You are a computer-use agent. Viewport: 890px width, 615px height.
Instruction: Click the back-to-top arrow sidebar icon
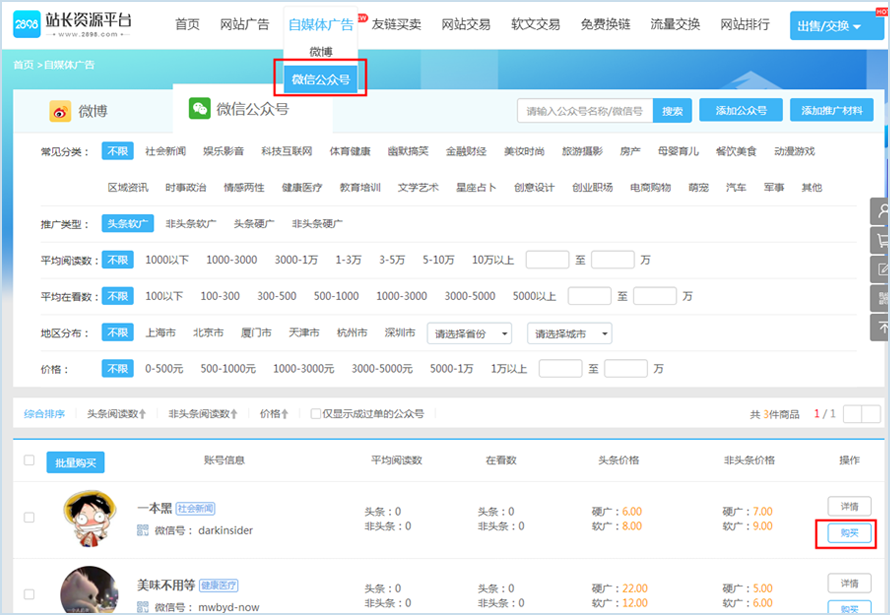tap(881, 325)
